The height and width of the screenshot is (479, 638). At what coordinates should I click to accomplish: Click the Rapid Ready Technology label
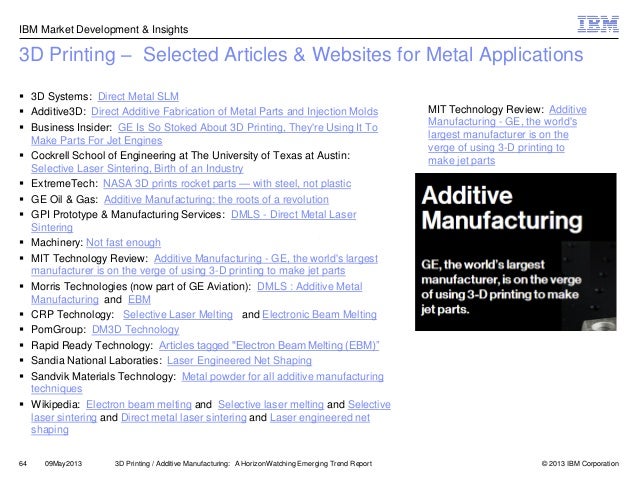[92, 346]
